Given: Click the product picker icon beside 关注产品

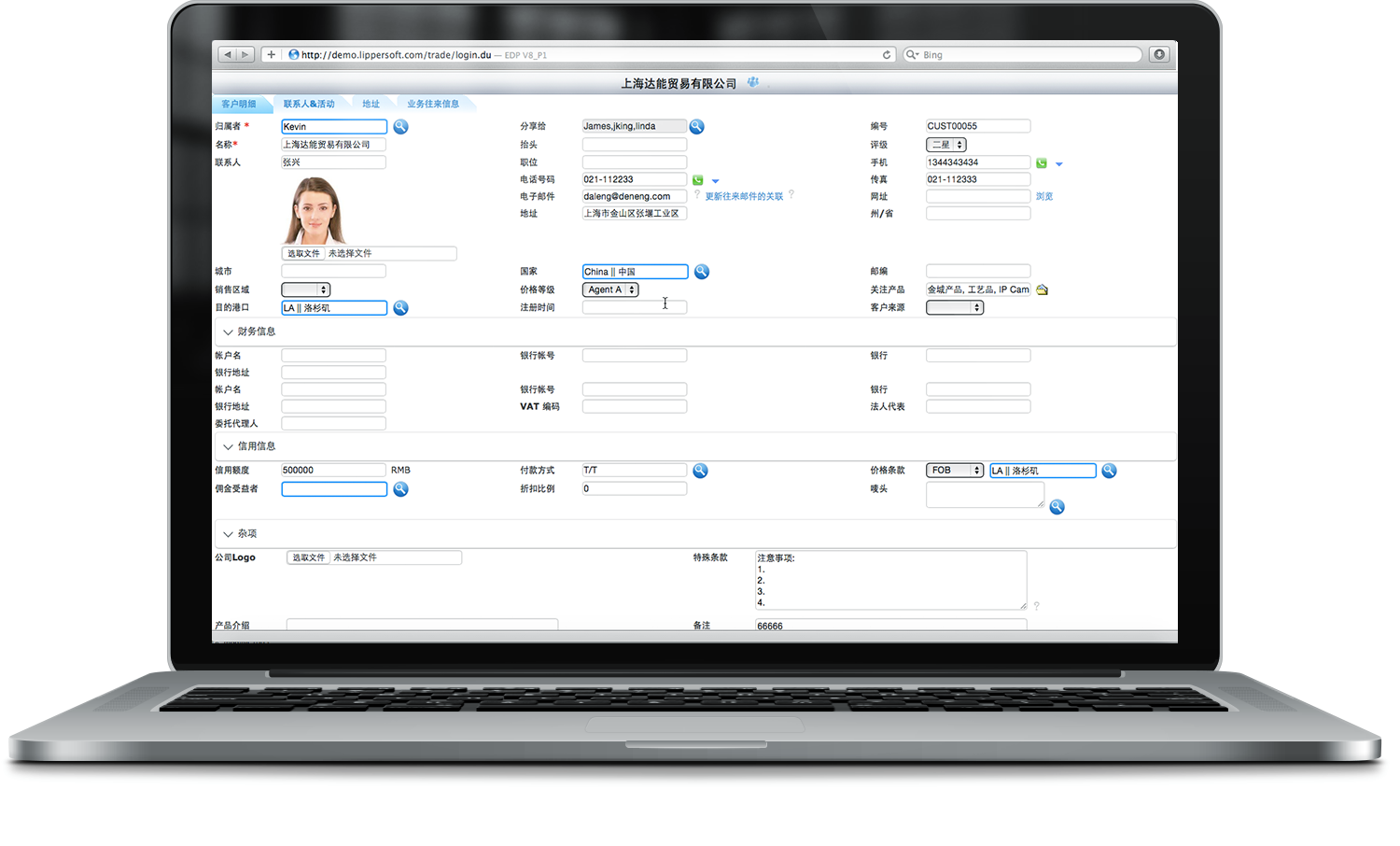Looking at the screenshot, I should point(1043,289).
